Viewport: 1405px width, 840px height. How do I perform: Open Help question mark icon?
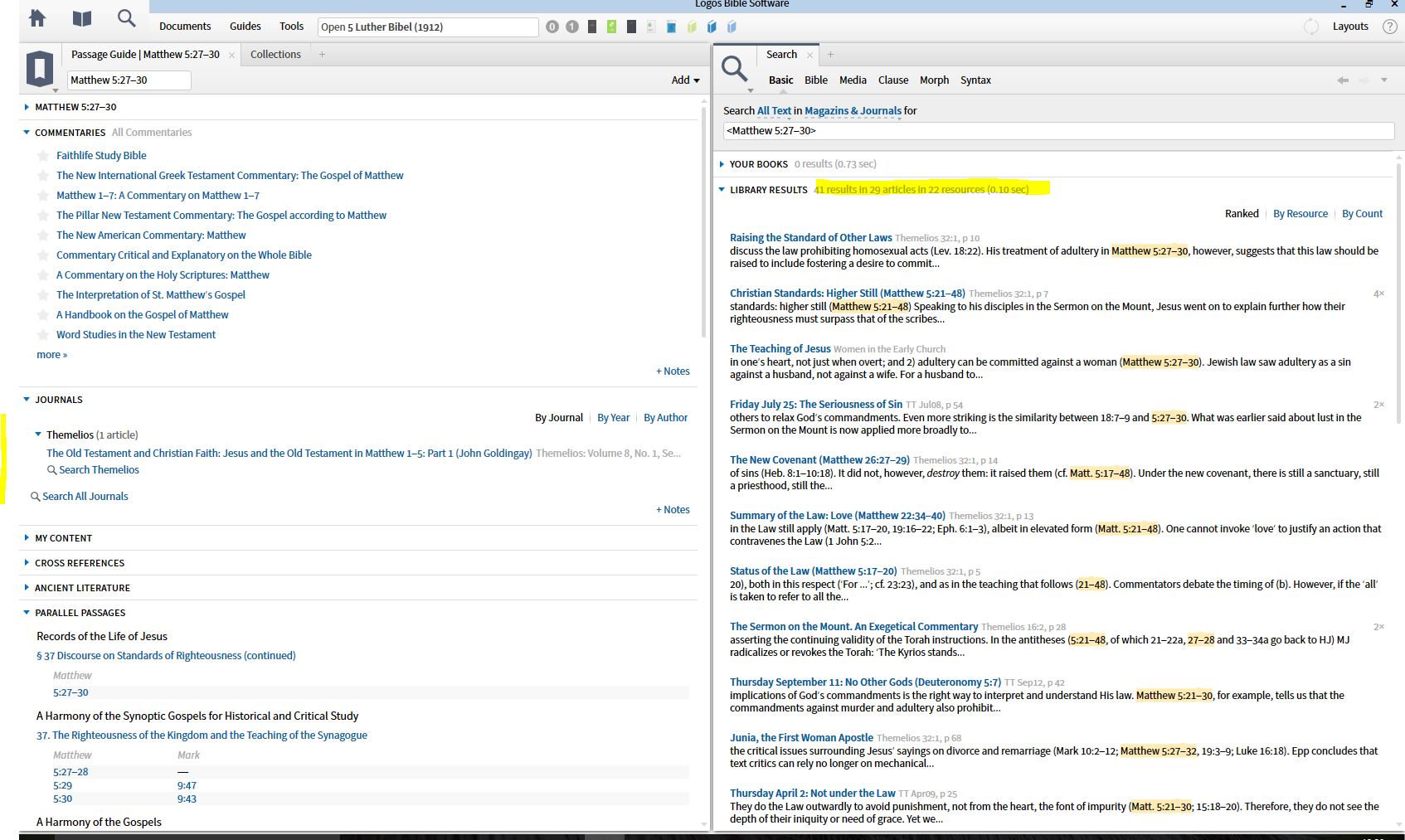[x=1390, y=27]
